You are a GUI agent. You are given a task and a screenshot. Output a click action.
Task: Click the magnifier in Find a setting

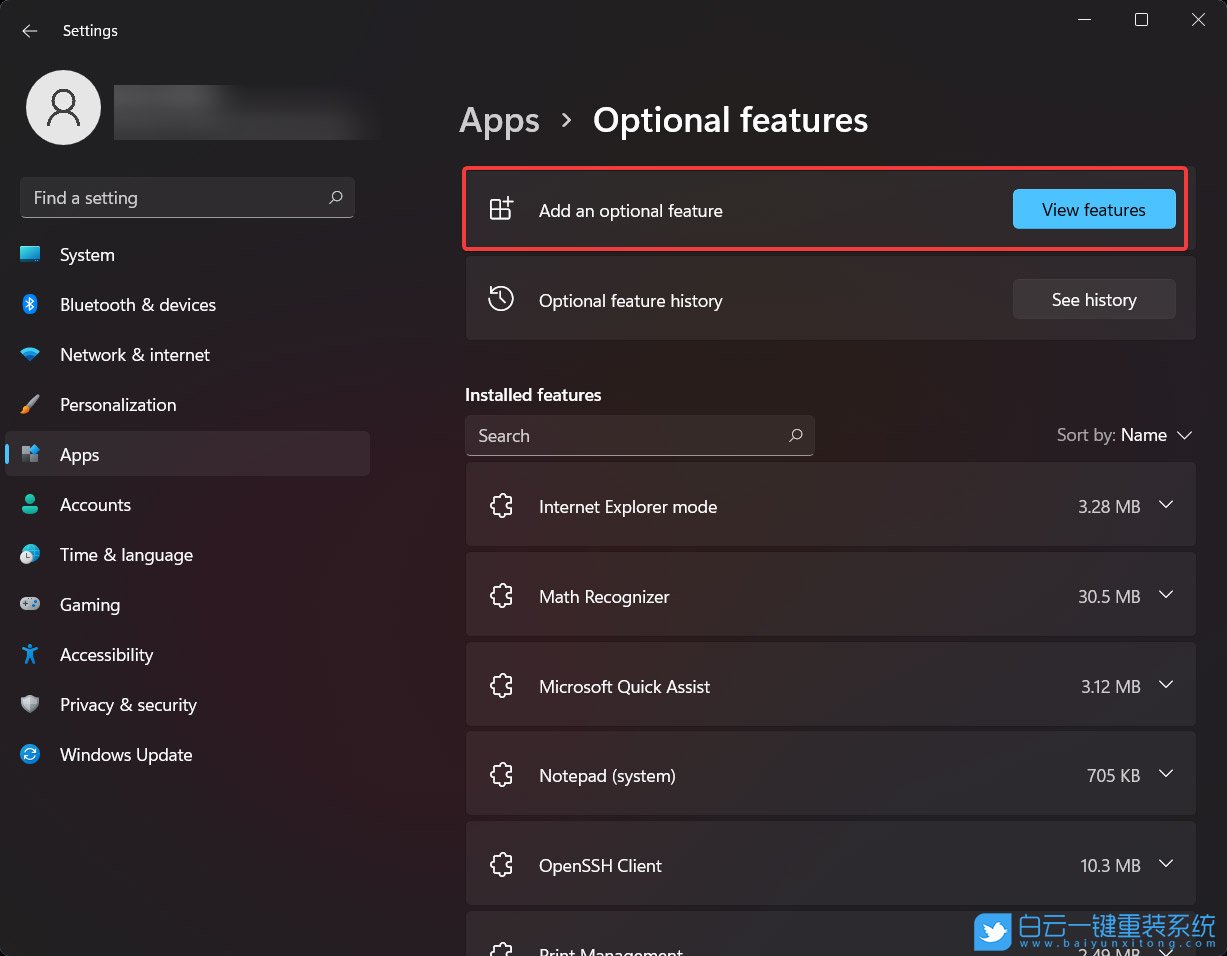click(336, 198)
